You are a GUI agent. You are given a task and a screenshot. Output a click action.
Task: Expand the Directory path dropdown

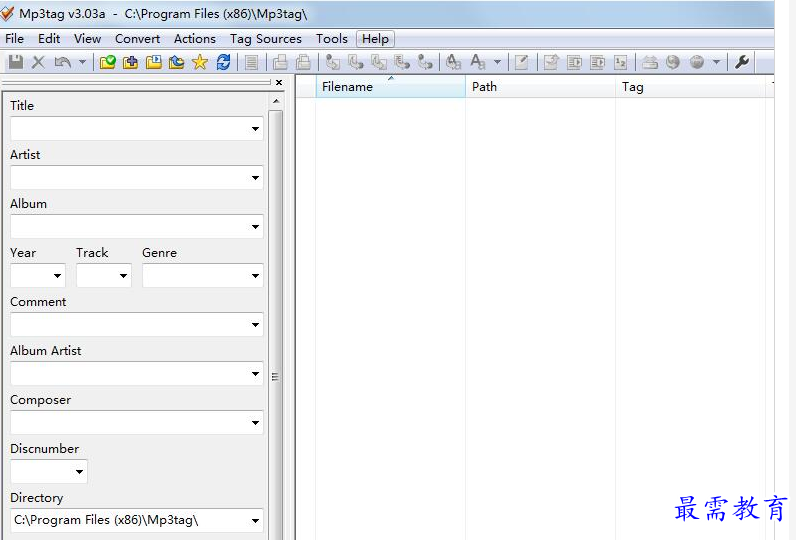click(255, 521)
